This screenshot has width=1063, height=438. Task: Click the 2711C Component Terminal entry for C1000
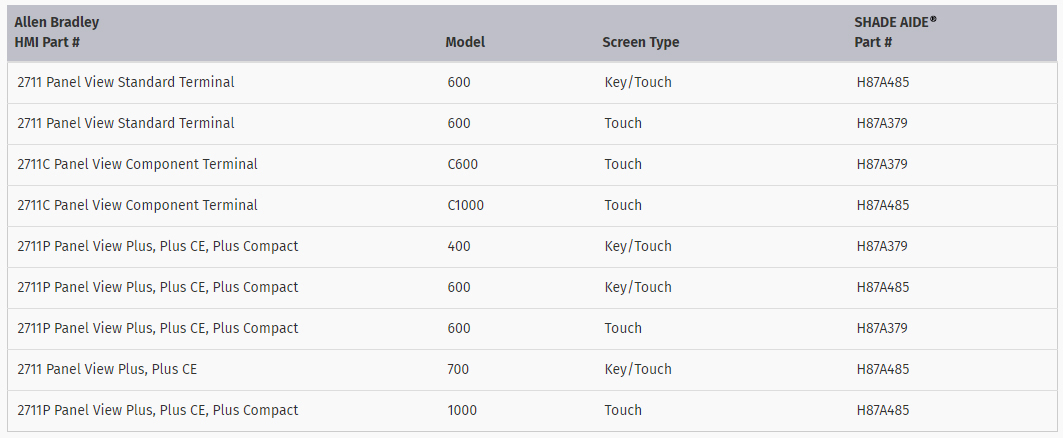point(137,205)
